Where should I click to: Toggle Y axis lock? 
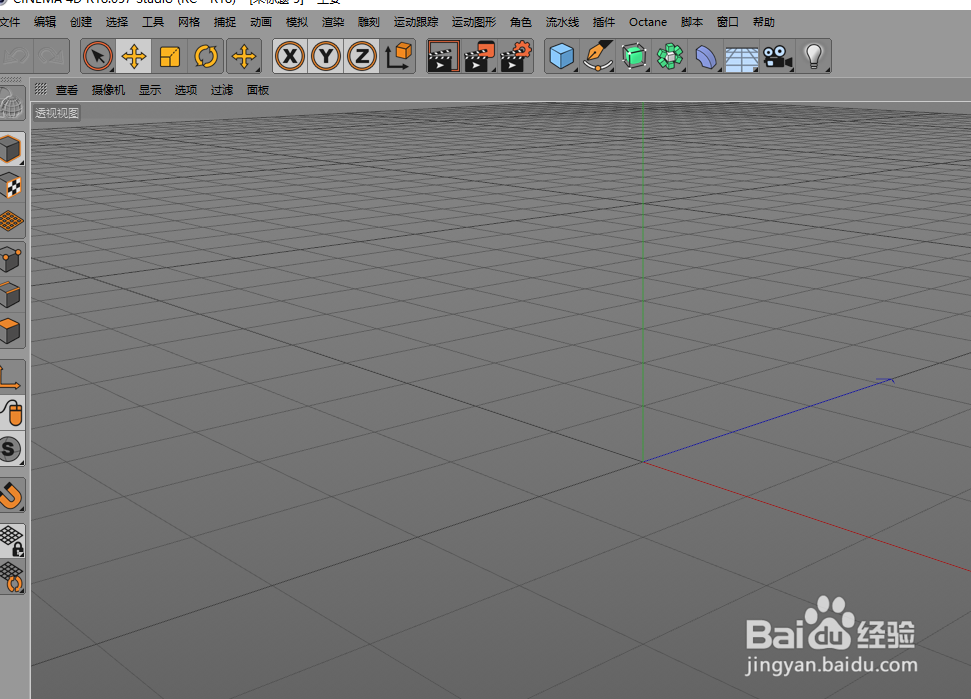coord(326,56)
